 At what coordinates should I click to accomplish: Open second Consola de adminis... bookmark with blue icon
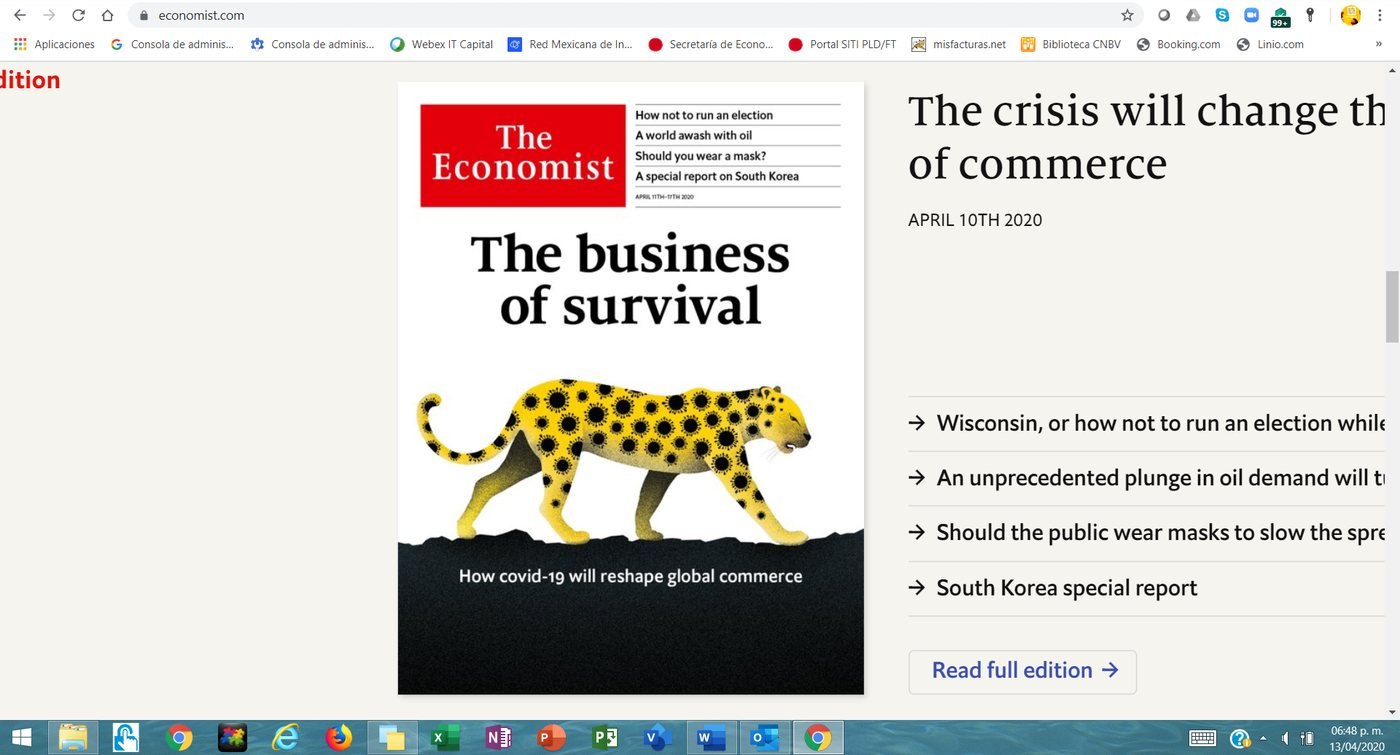[312, 44]
